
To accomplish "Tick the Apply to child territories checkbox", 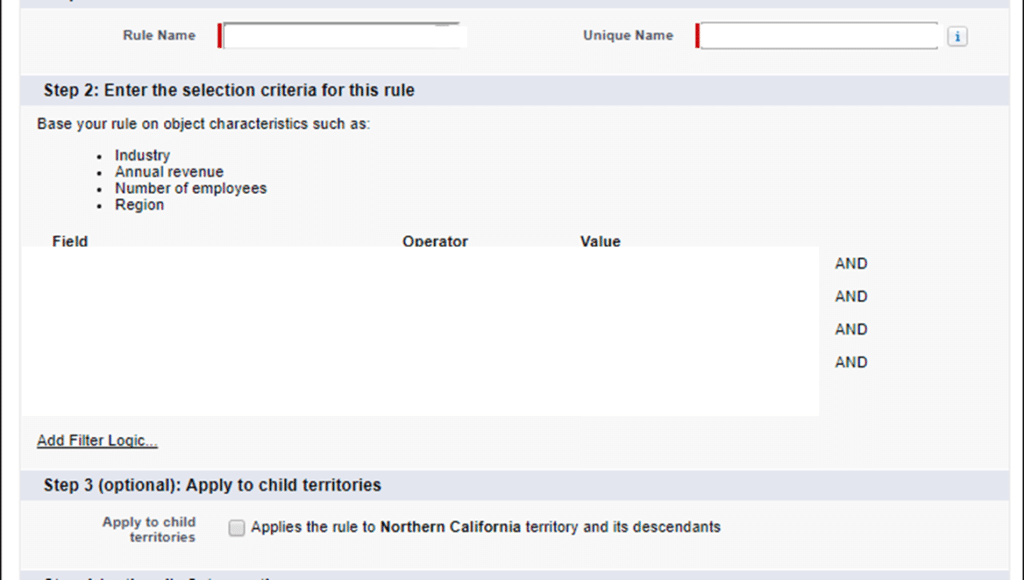I will (x=236, y=528).
